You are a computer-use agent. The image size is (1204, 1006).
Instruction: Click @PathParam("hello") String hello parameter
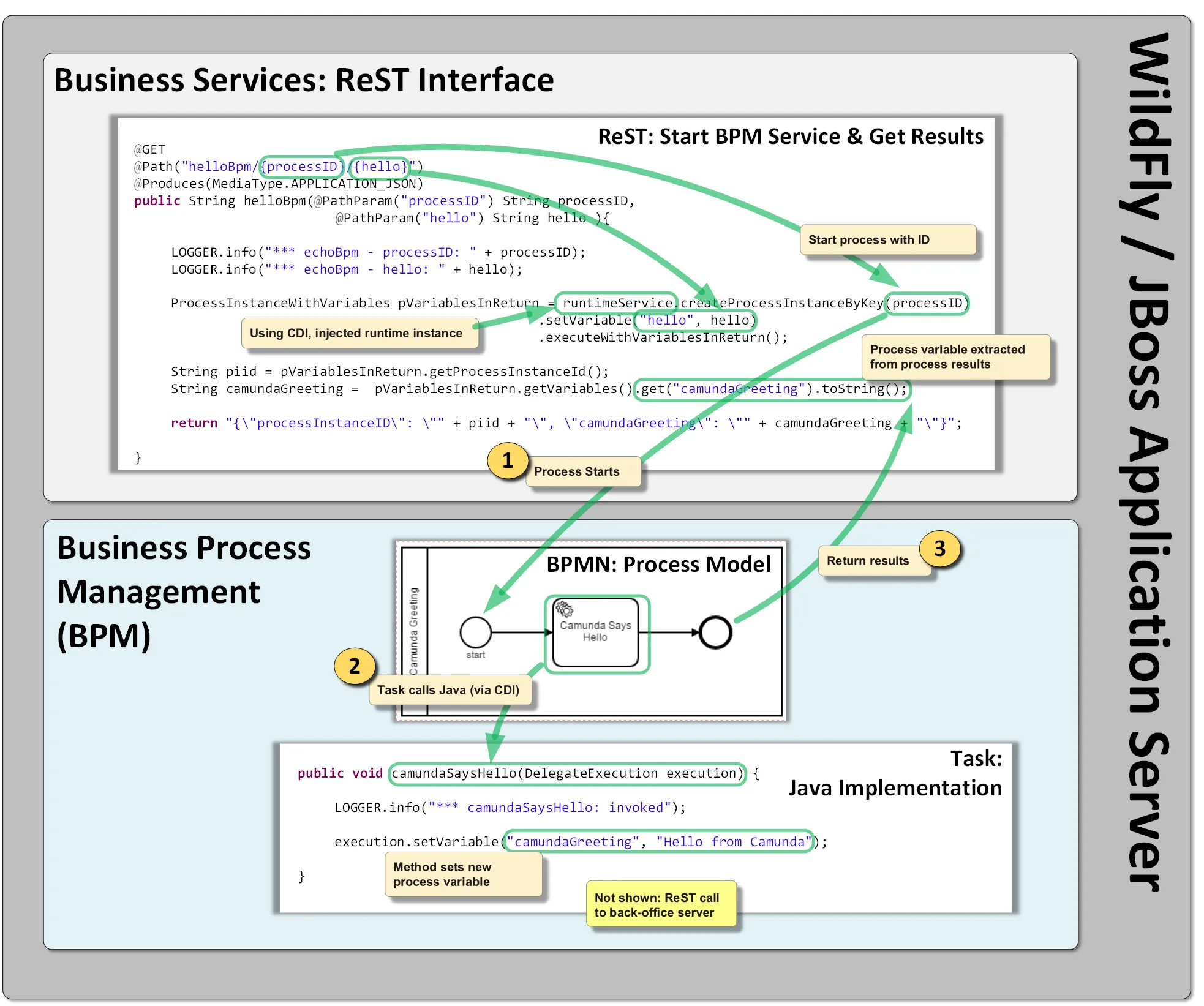coord(468,218)
